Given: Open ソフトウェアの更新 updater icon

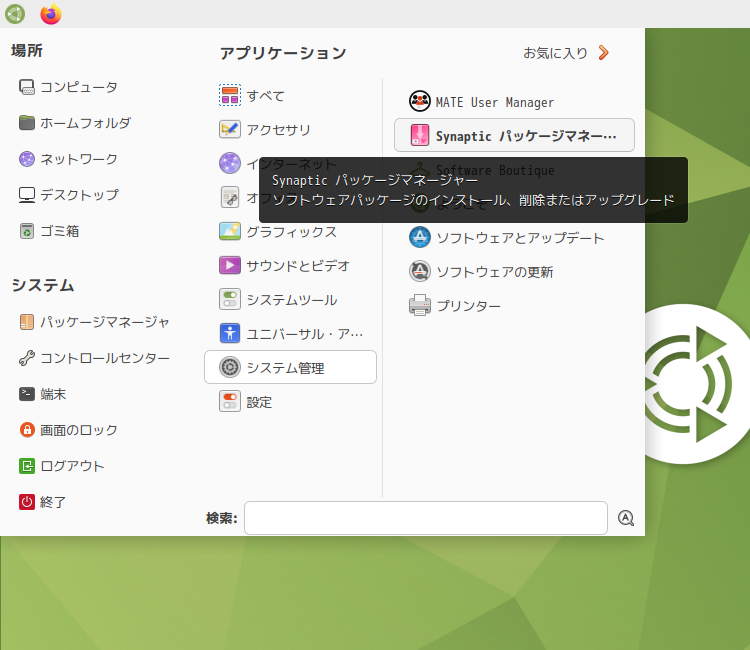Looking at the screenshot, I should (x=419, y=271).
